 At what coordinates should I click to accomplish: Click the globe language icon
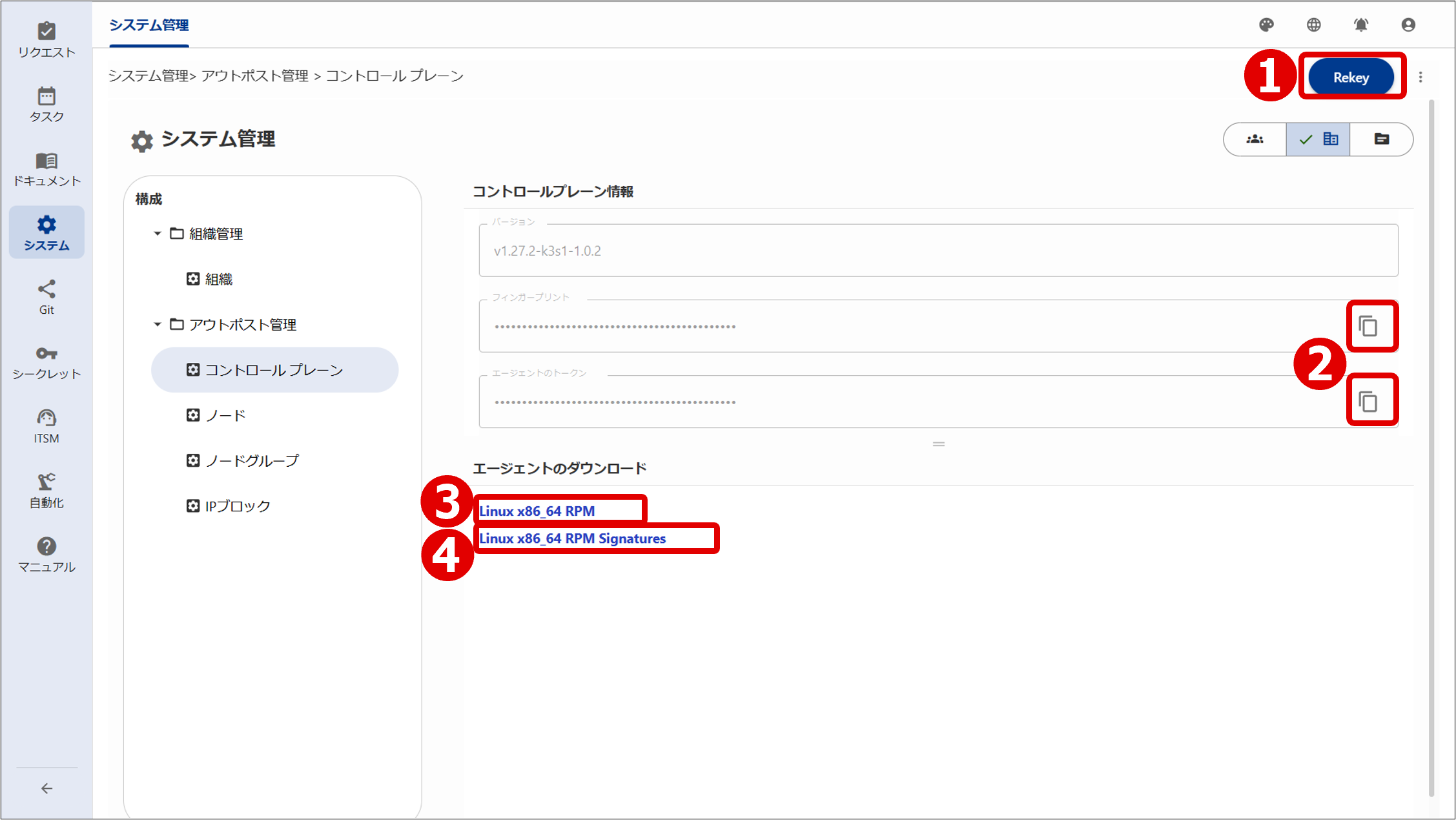coord(1314,25)
